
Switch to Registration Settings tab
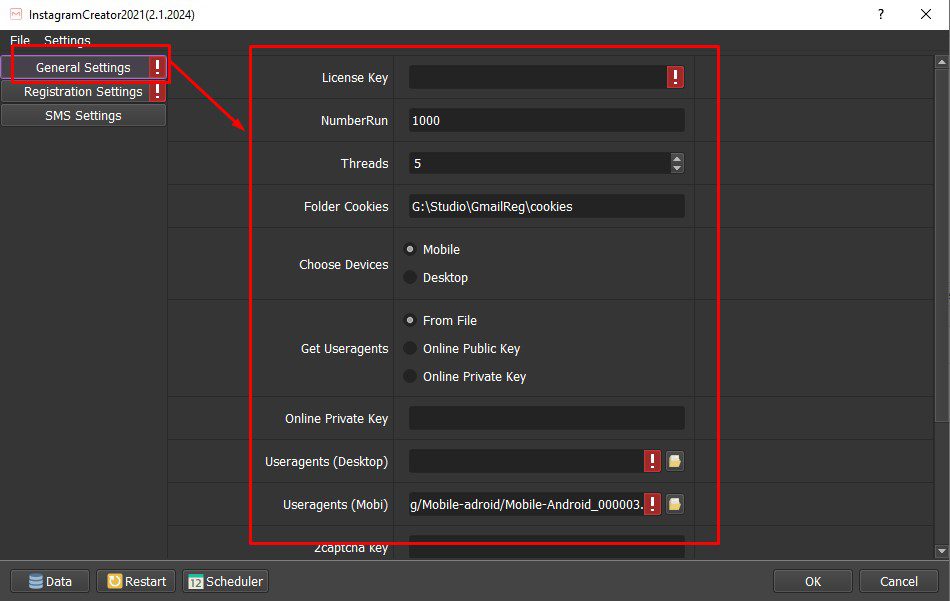tap(83, 91)
